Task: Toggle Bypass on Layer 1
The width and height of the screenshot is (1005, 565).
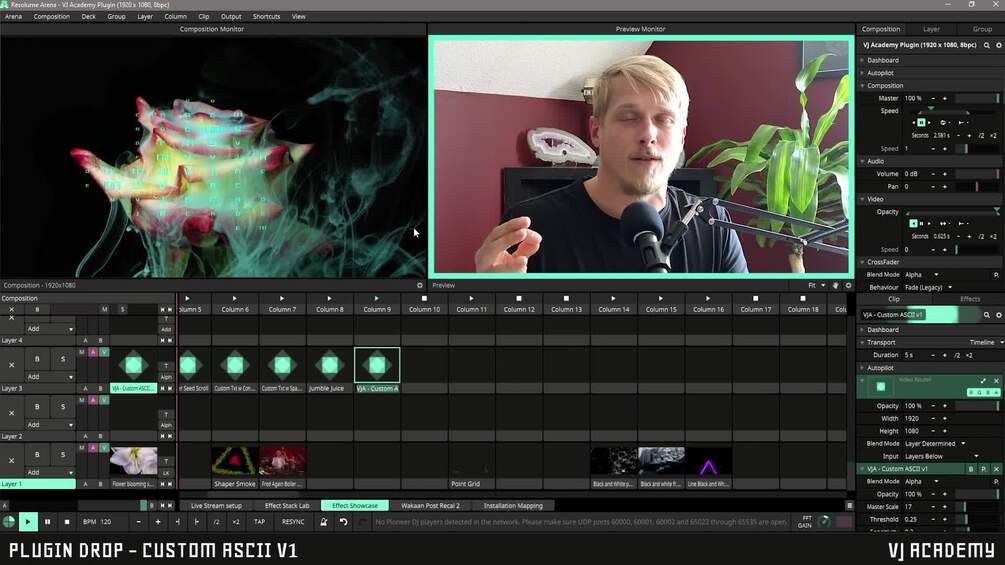Action: (37, 455)
